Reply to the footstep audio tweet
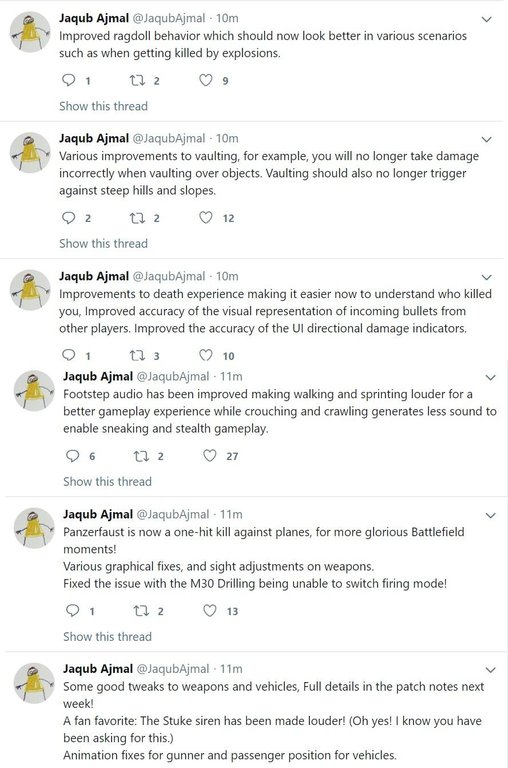 click(x=73, y=456)
